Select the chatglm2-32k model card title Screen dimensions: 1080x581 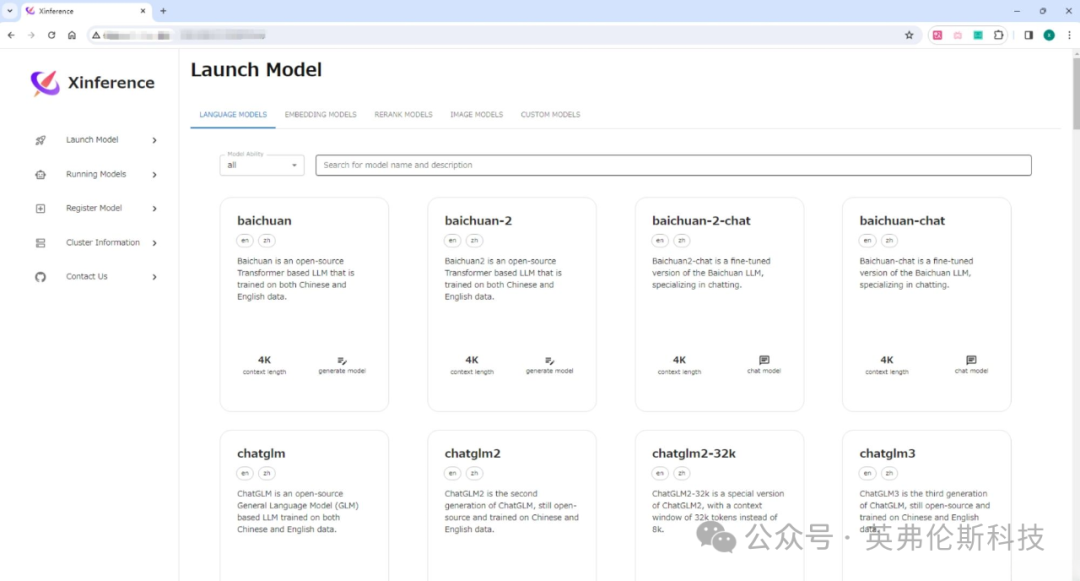coord(694,454)
